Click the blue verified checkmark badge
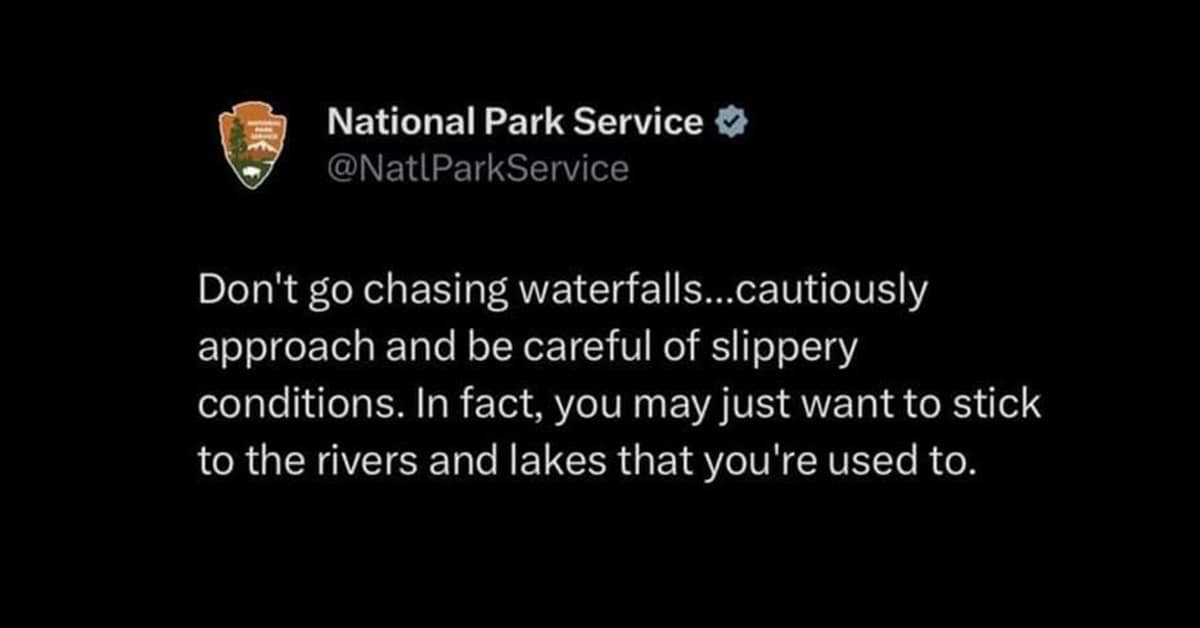The width and height of the screenshot is (1200, 628). click(x=729, y=122)
